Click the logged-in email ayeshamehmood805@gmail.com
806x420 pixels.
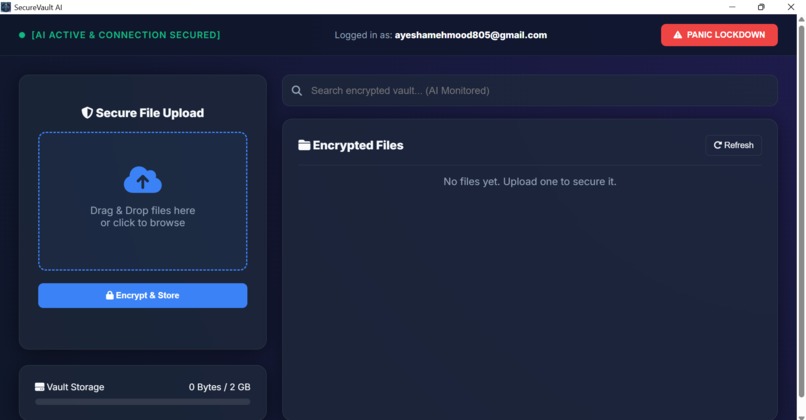[471, 35]
